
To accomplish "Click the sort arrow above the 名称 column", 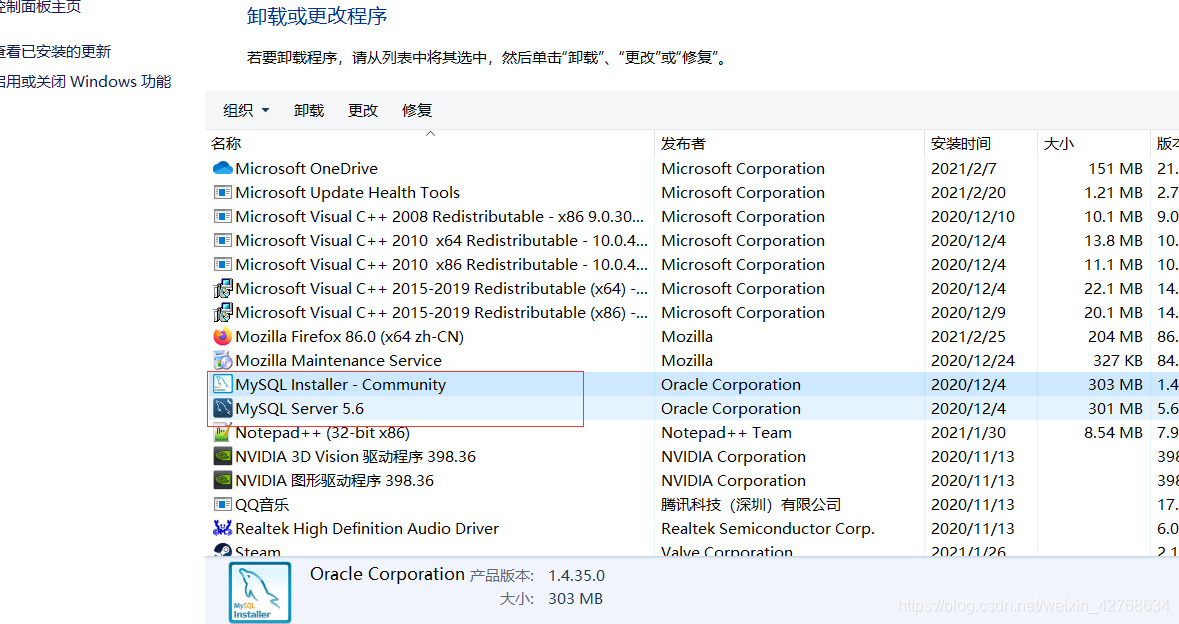I will 431,134.
